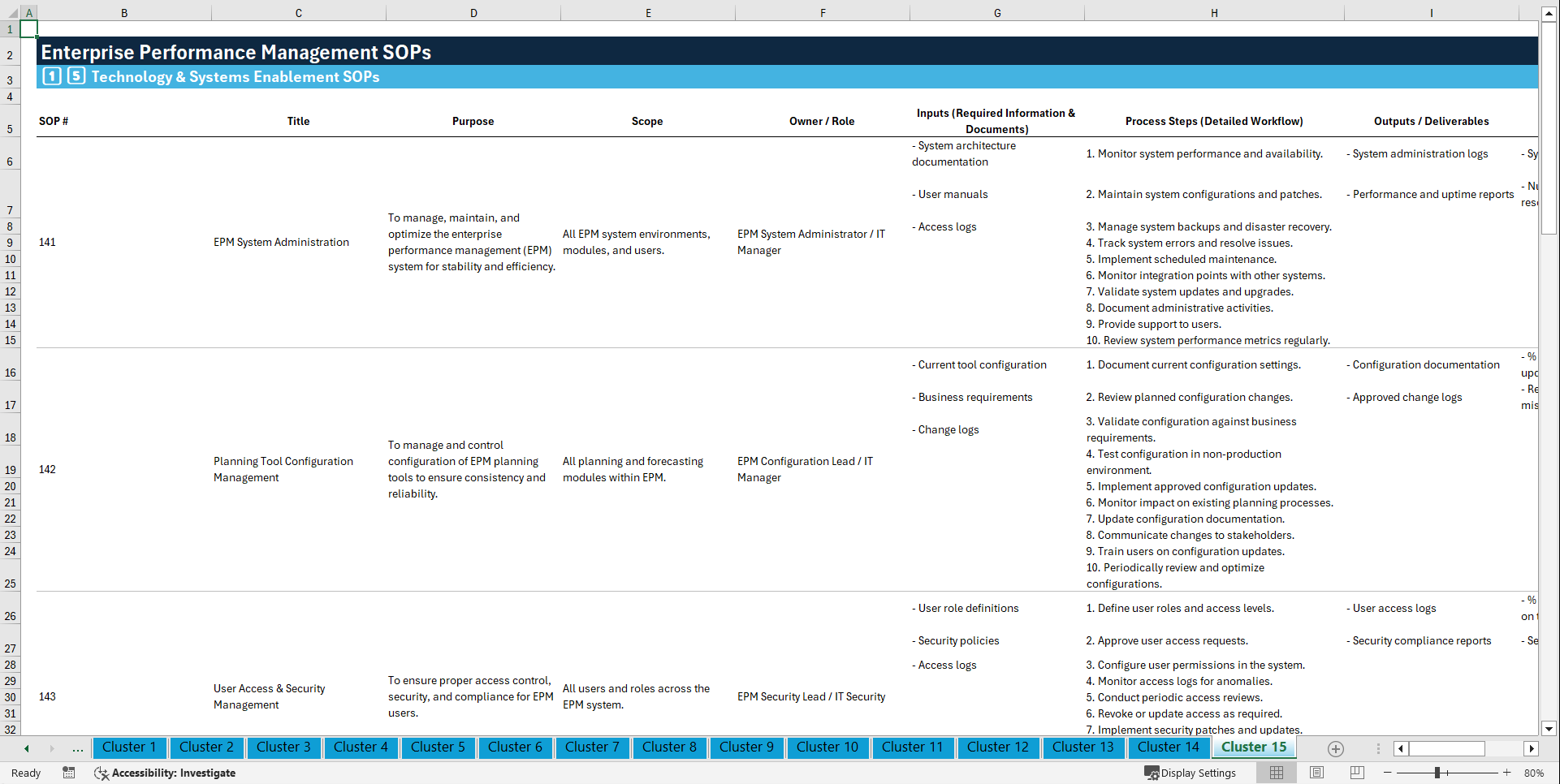Image resolution: width=1560 pixels, height=784 pixels.
Task: Open Page Break Preview from status bar
Action: point(1355,773)
